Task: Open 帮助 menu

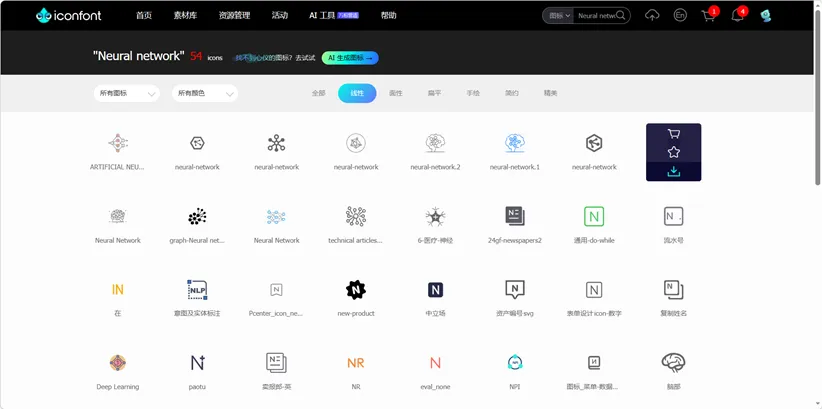Action: point(388,15)
